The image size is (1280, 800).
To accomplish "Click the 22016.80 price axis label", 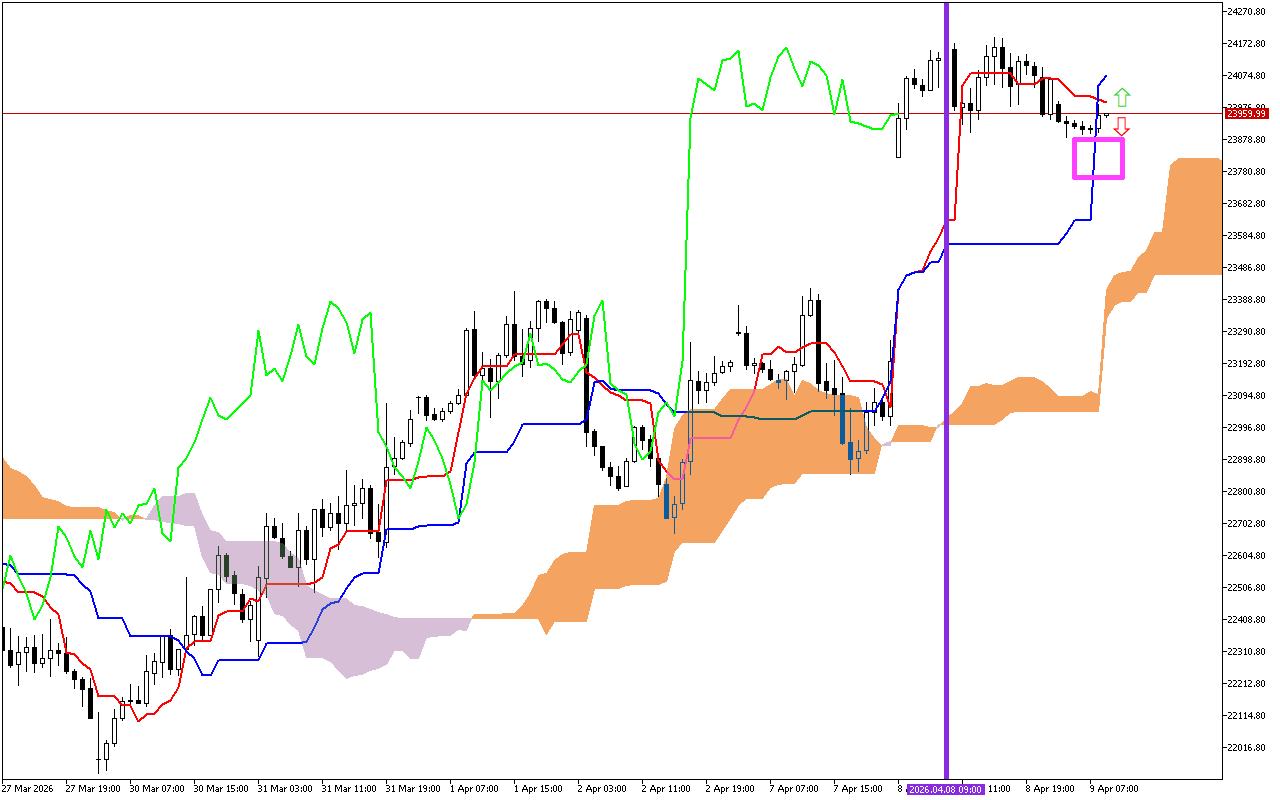I will pyautogui.click(x=1247, y=748).
